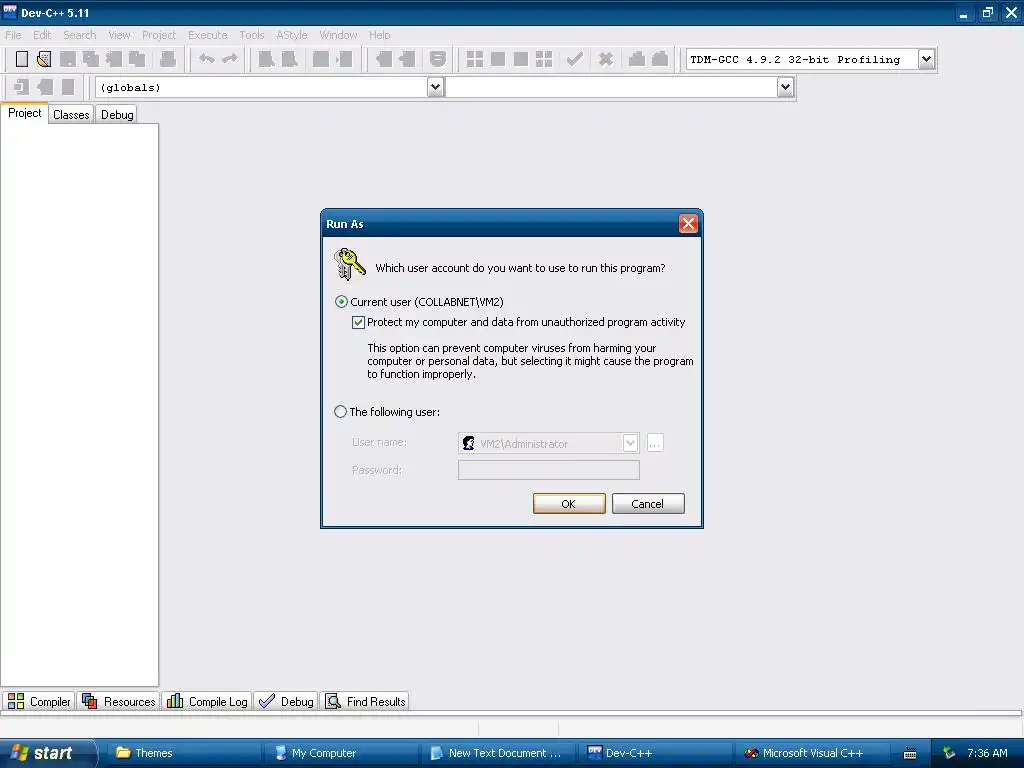The height and width of the screenshot is (768, 1024).
Task: Click the Replace toolbar icon
Action: point(289,59)
